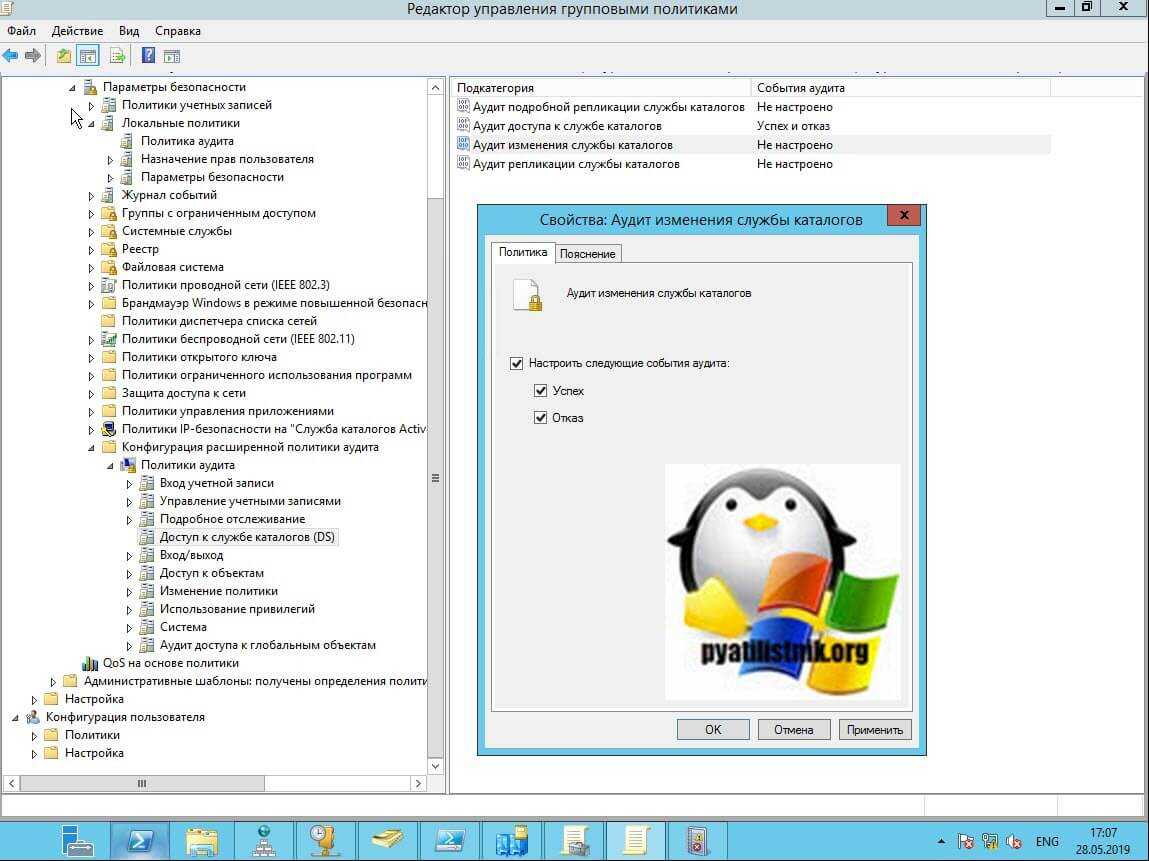Switch to the 'Пояснение' tab

[x=587, y=254]
